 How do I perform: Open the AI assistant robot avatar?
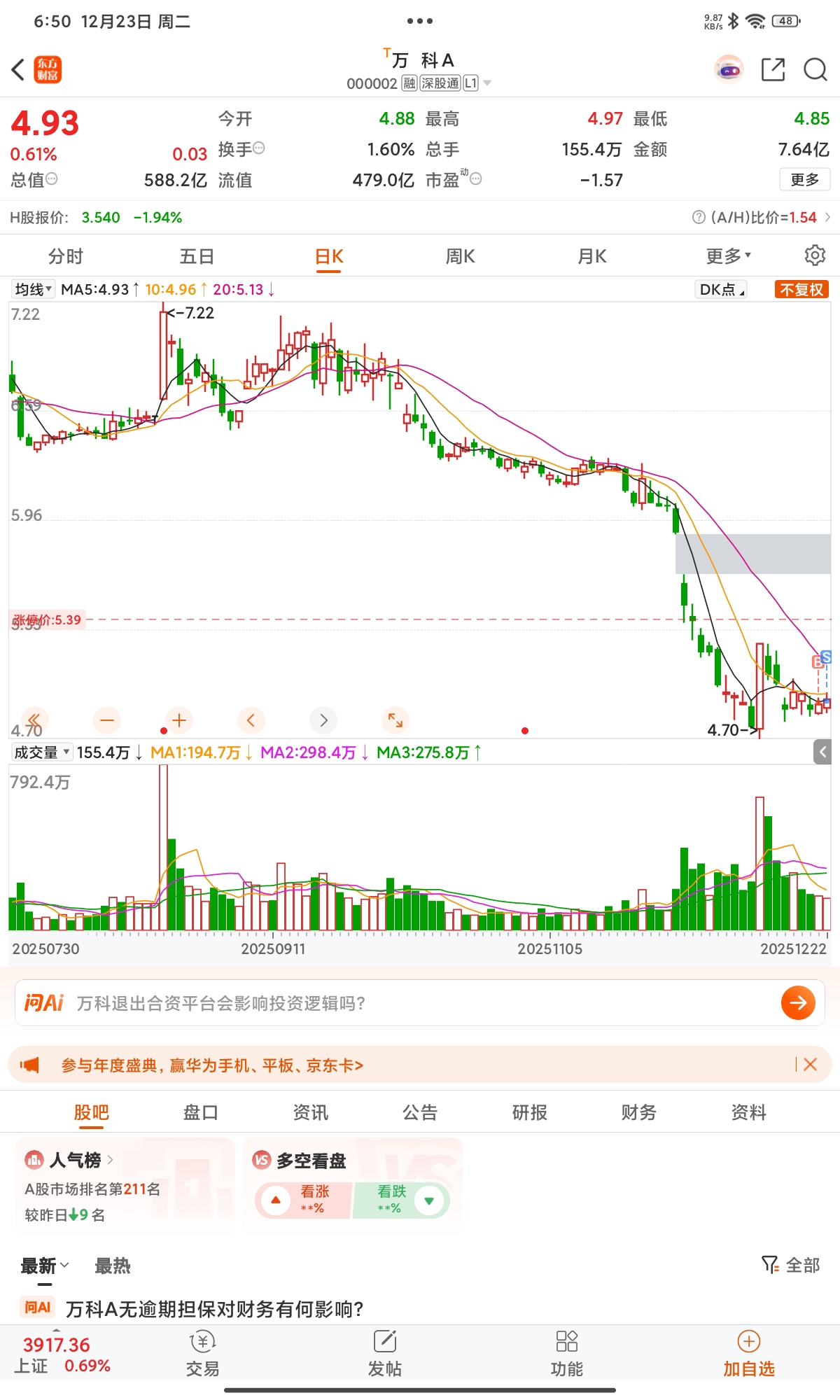729,70
